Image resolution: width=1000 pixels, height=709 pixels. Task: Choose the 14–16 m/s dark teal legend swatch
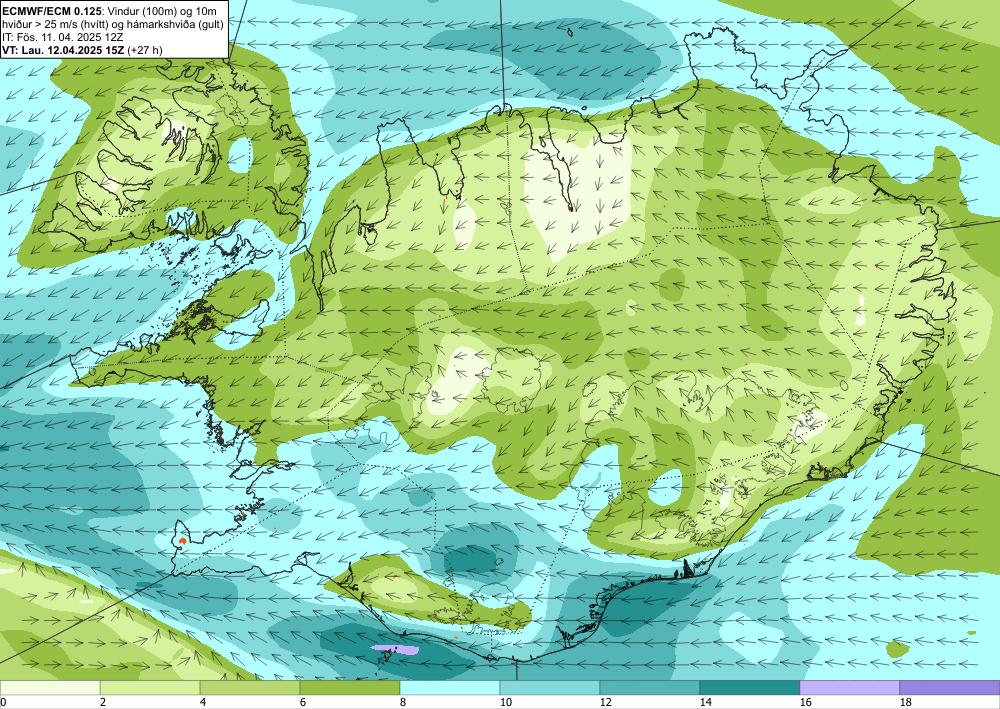750,687
